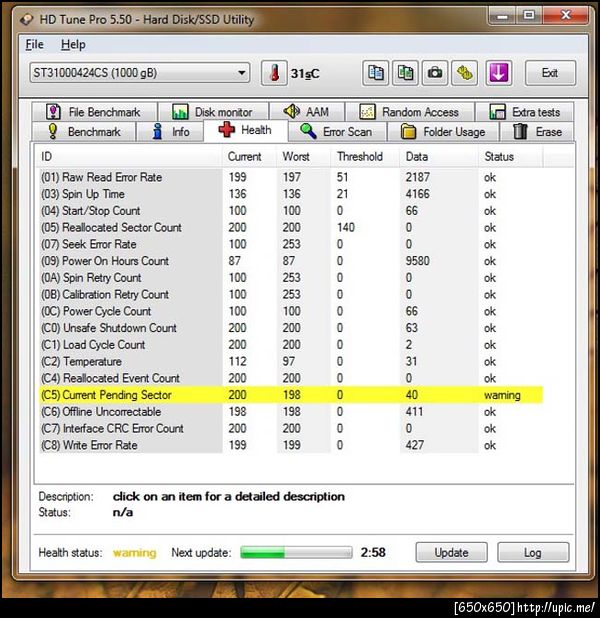Maximize the HD Tune Pro window
The image size is (600, 618).
tap(529, 16)
